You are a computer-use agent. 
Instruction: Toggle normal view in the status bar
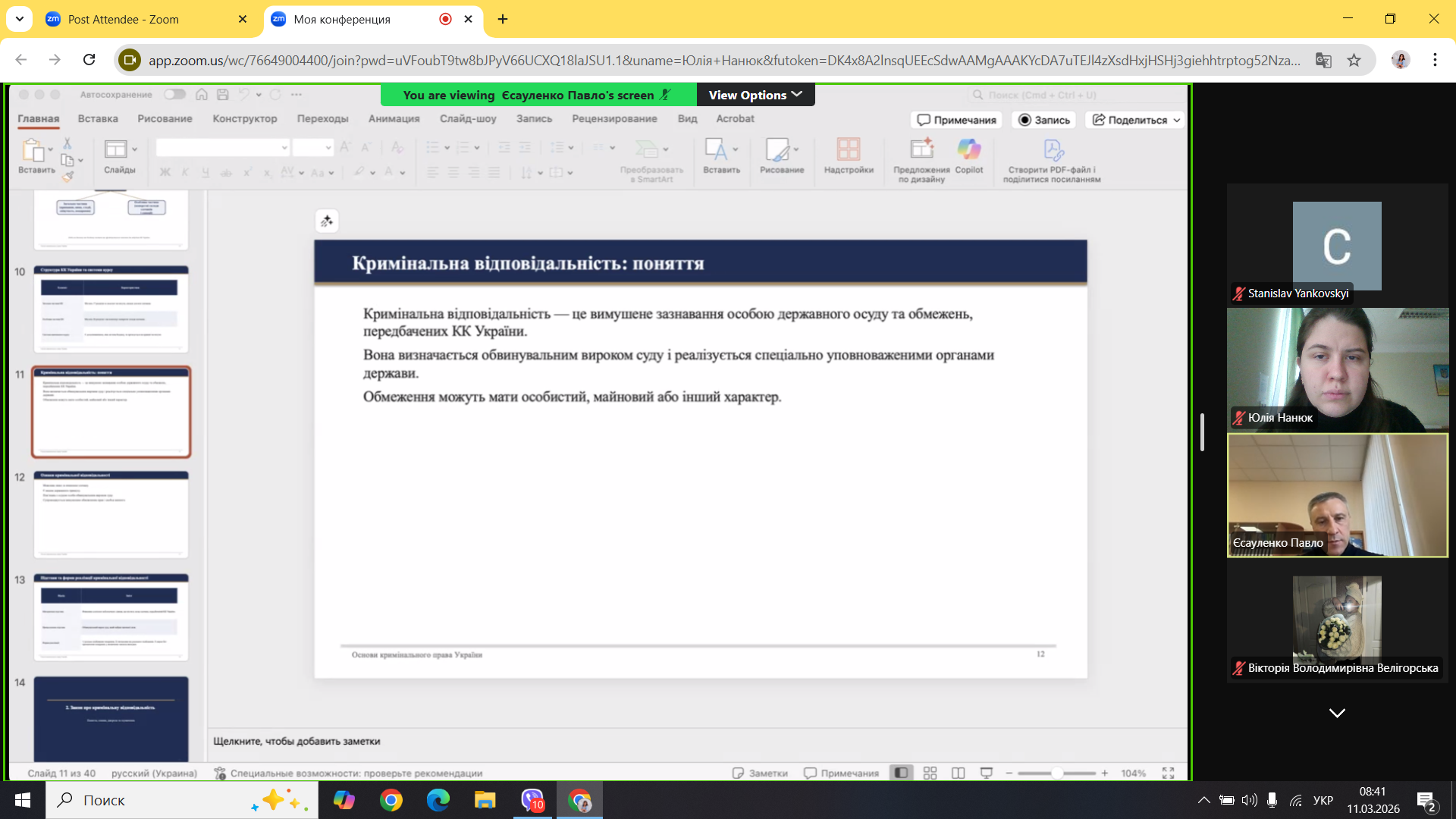tap(901, 773)
